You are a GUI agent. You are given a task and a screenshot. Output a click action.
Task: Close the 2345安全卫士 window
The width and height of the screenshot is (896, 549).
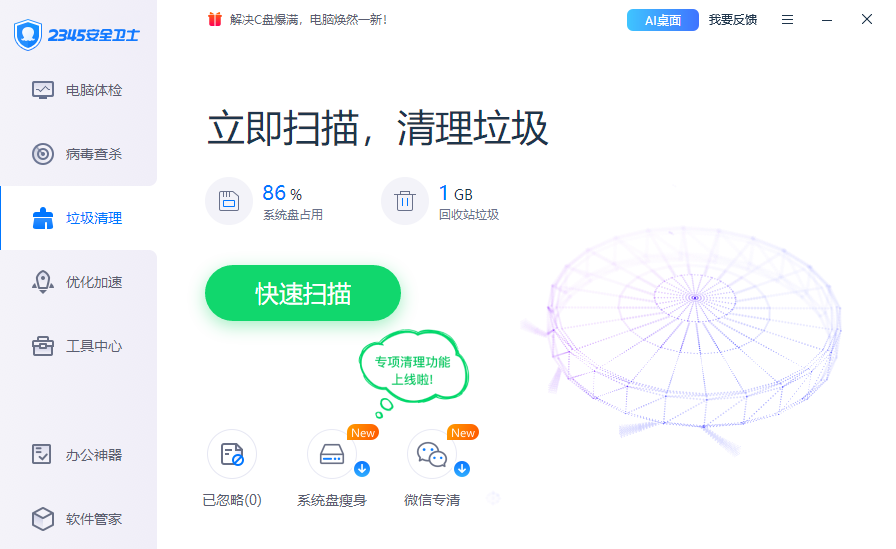click(867, 19)
